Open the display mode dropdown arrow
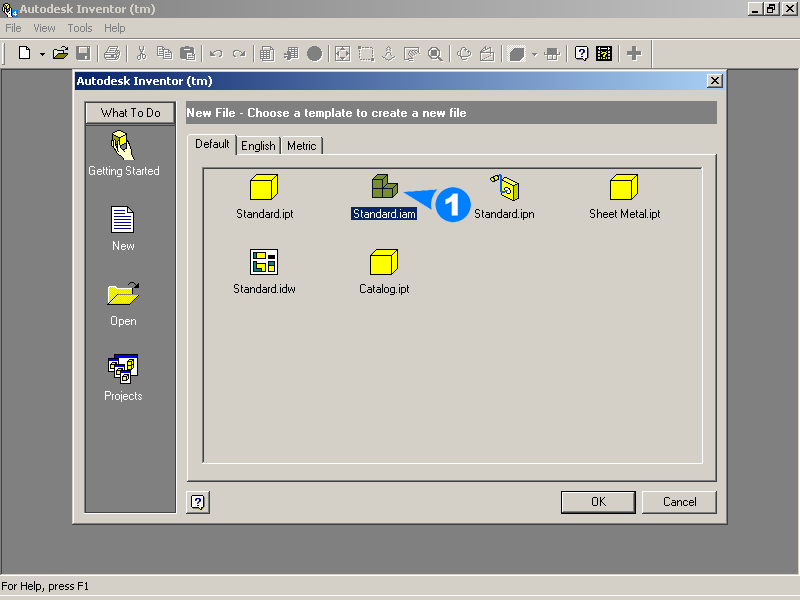The height and width of the screenshot is (600, 800). [x=534, y=54]
